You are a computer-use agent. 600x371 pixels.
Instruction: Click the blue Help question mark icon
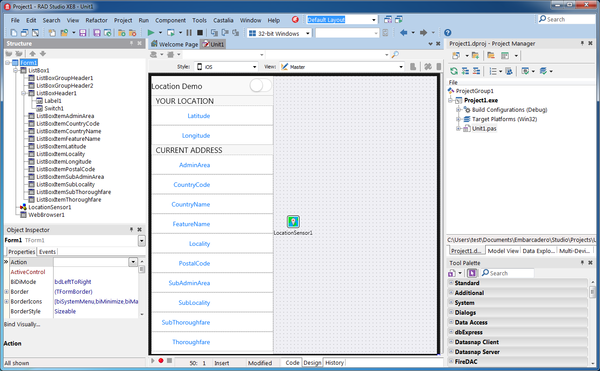pyautogui.click(x=447, y=33)
